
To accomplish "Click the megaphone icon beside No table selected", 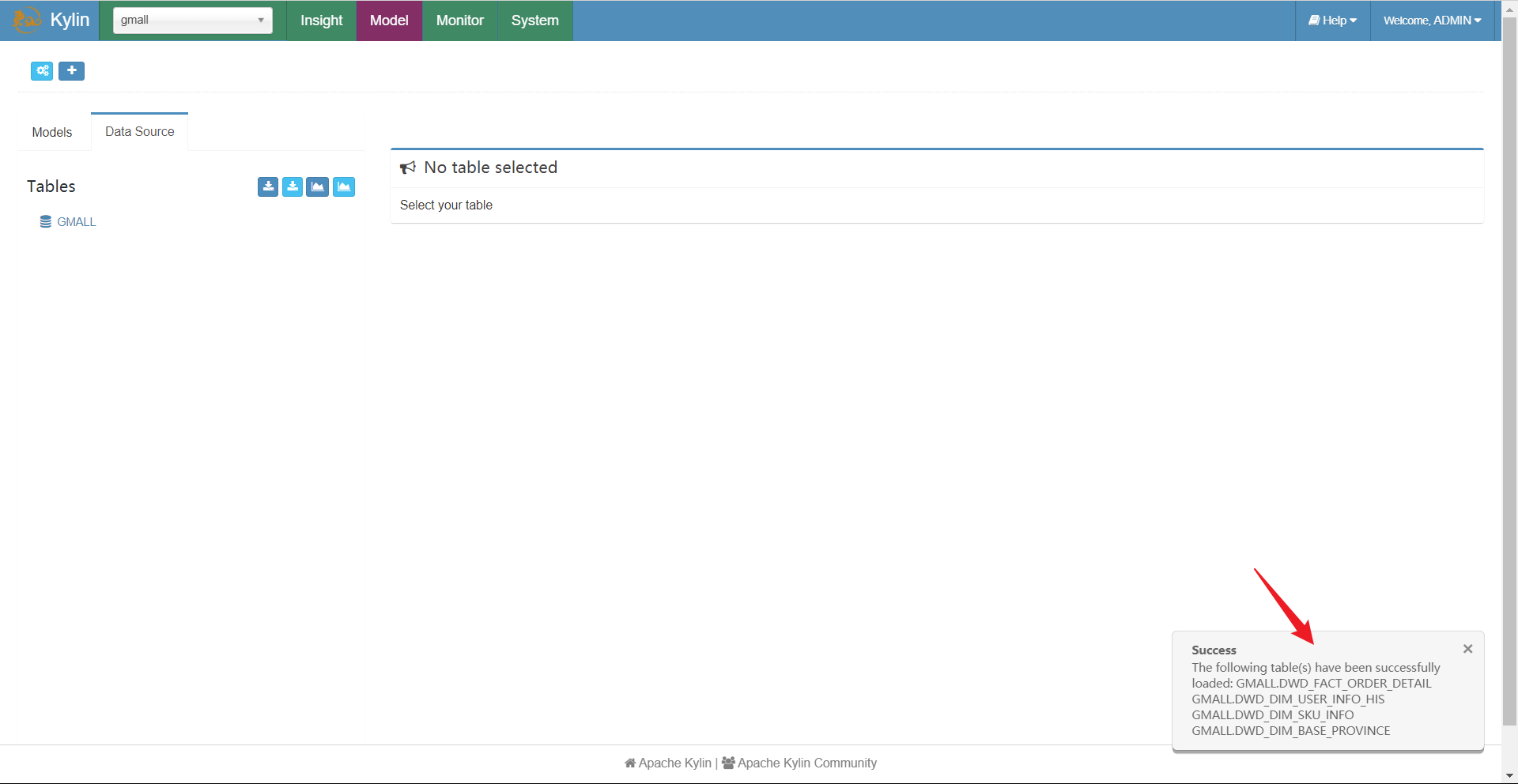I will click(408, 168).
